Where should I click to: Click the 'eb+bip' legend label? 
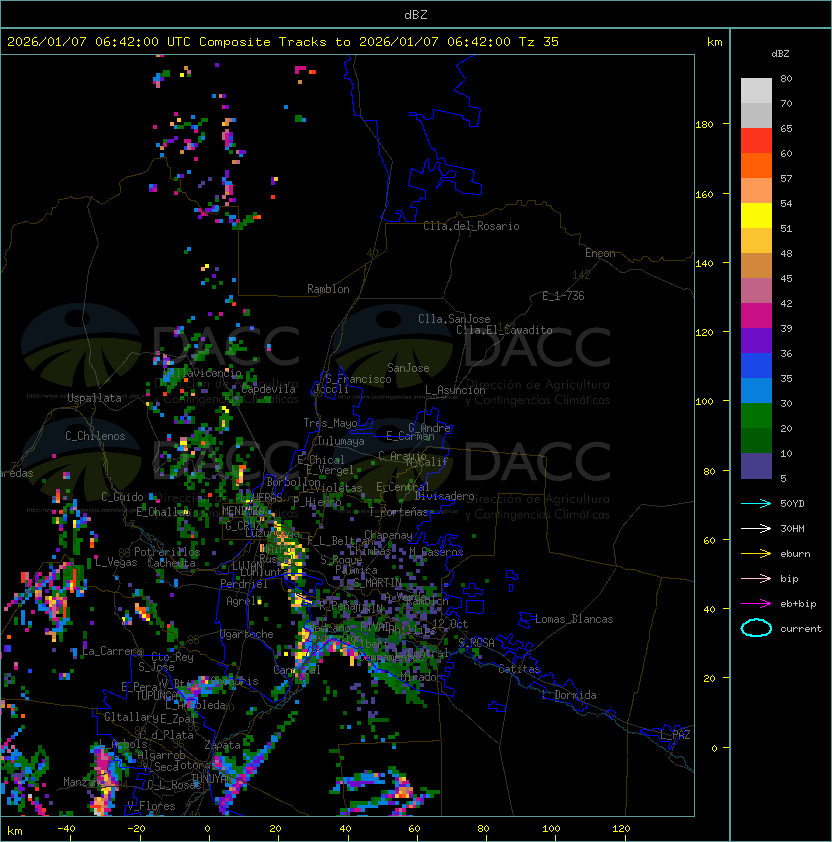coord(798,604)
